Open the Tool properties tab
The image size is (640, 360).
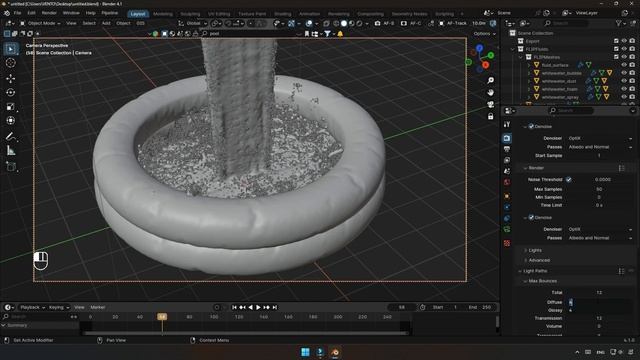[x=507, y=124]
